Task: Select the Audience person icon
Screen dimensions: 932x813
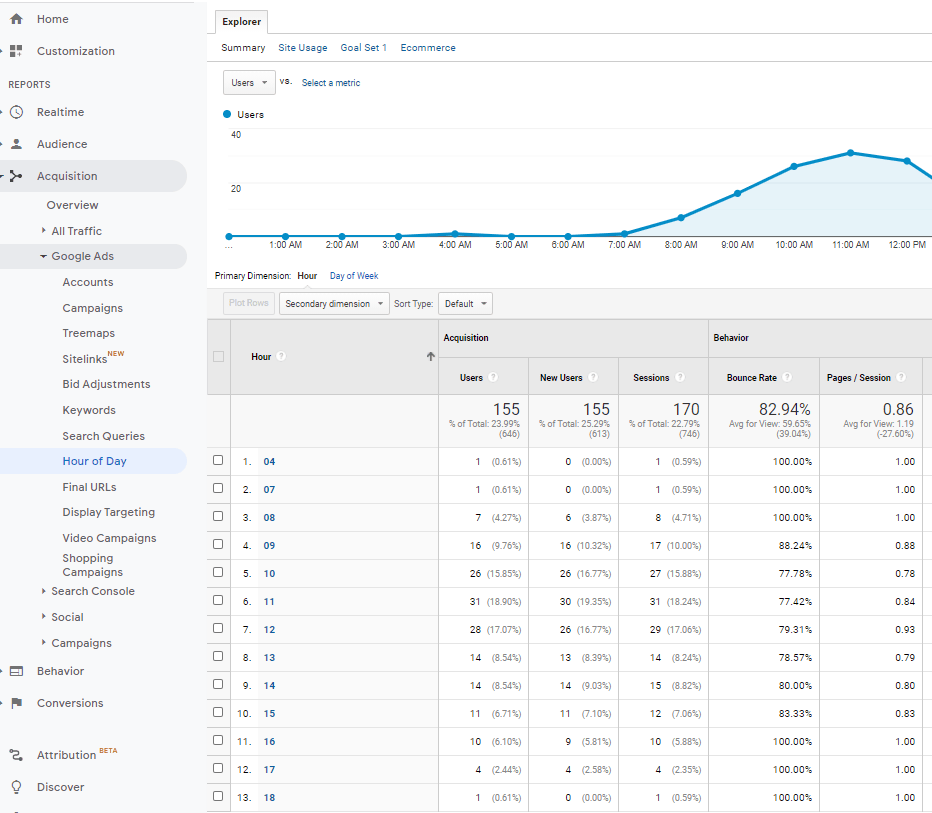Action: [16, 144]
